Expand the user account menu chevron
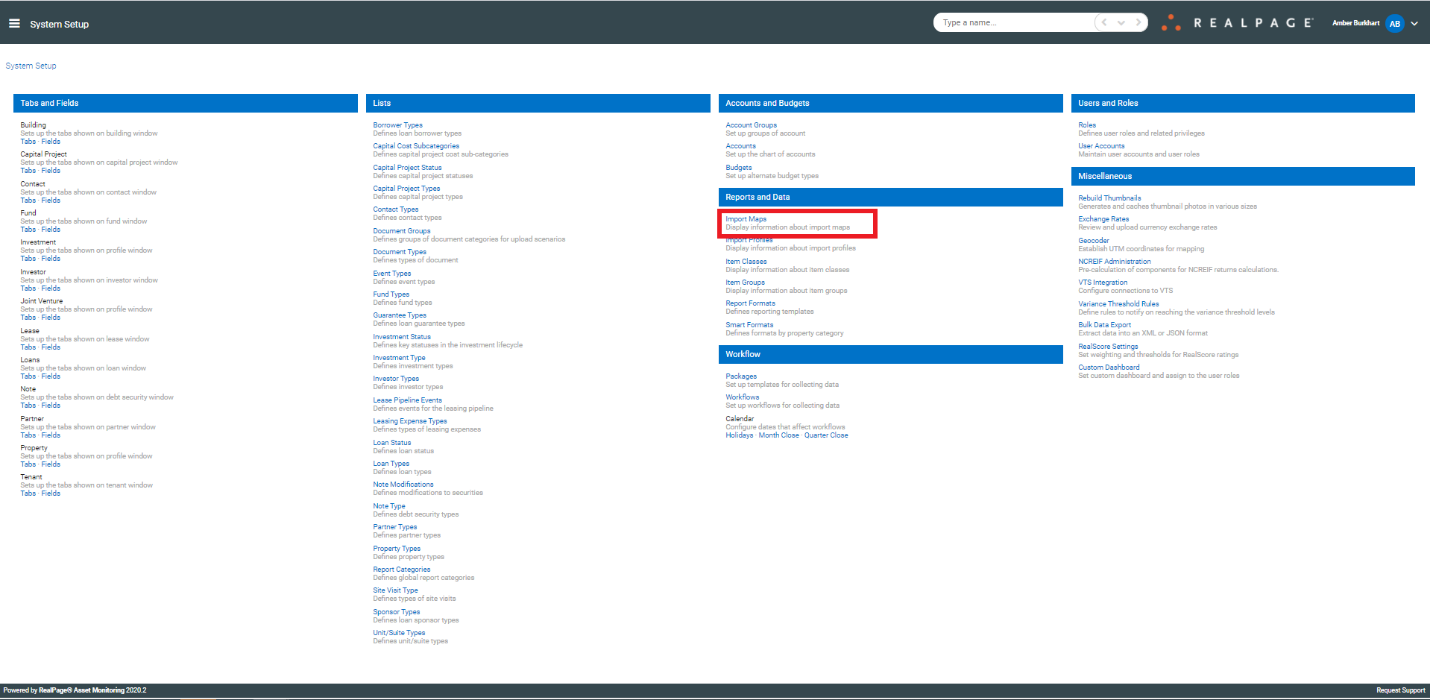This screenshot has width=1430, height=700. (x=1414, y=23)
